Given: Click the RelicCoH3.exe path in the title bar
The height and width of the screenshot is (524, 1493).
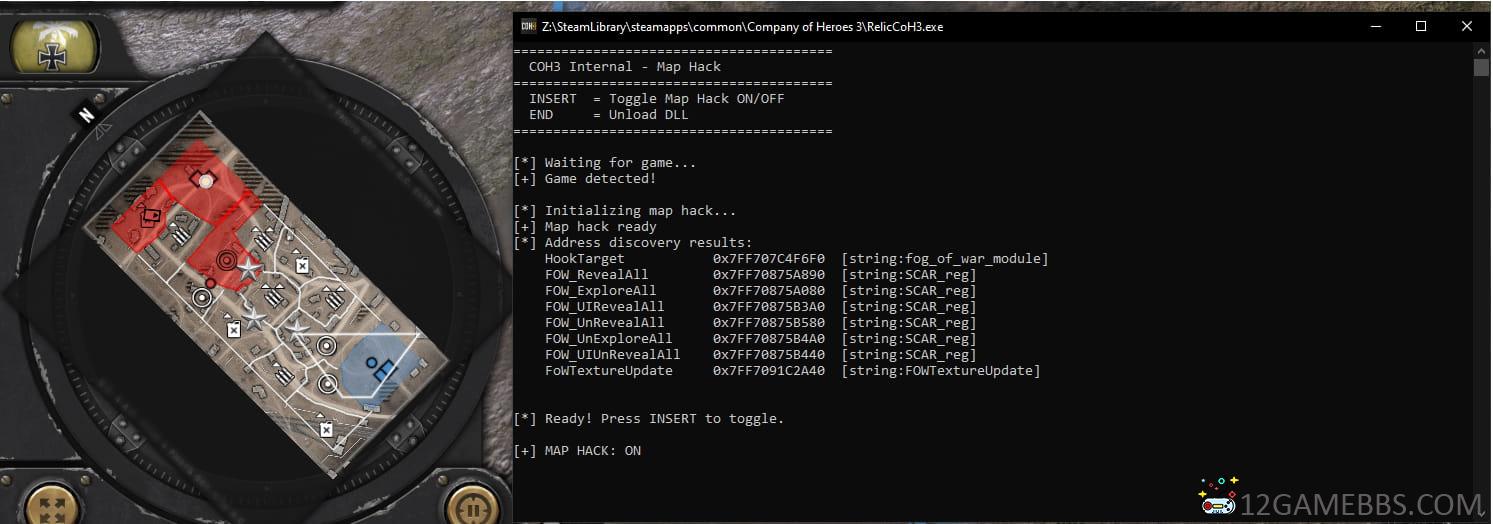Looking at the screenshot, I should pyautogui.click(x=742, y=27).
